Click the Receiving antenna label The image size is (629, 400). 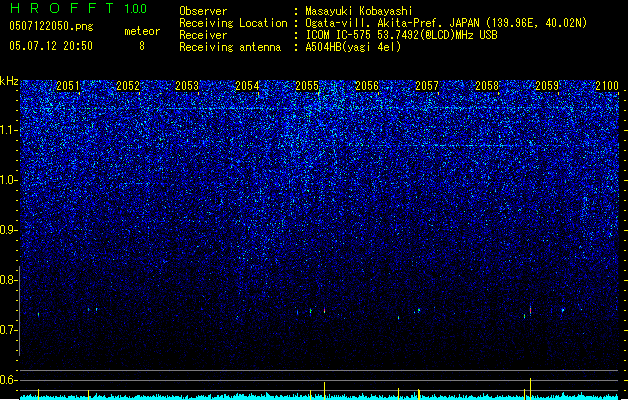(x=230, y=47)
